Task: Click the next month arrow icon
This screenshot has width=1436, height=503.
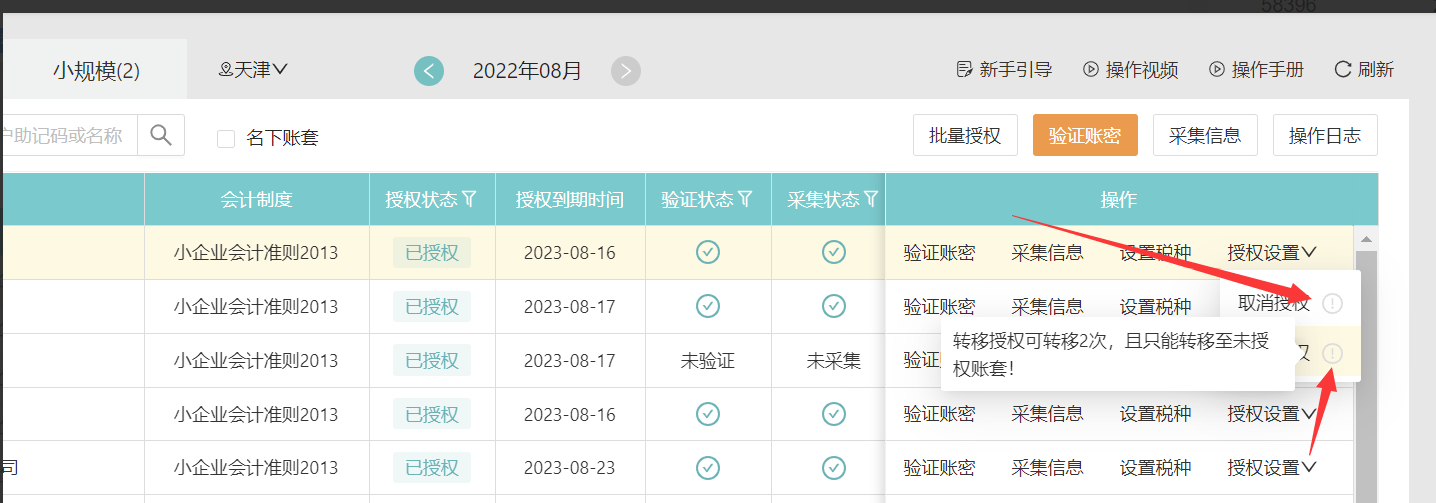Action: [626, 71]
